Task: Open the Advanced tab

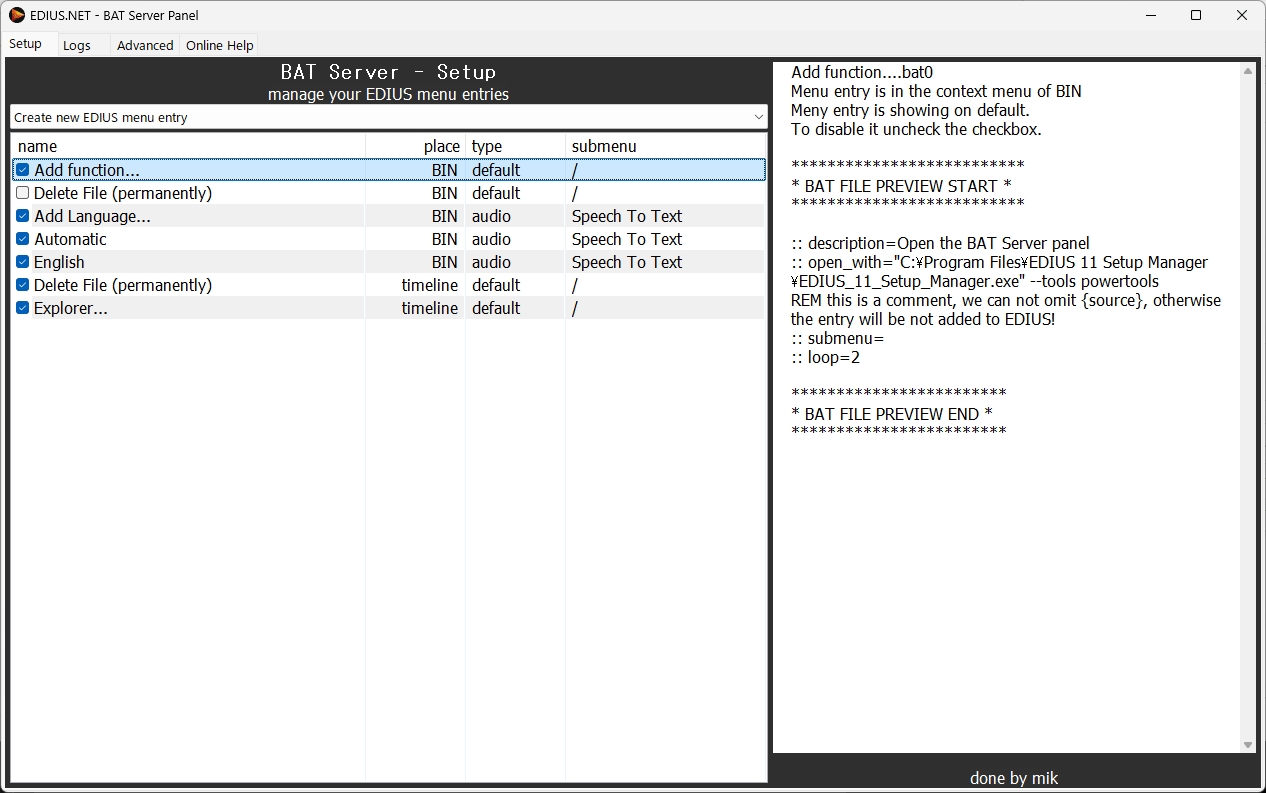Action: (145, 45)
